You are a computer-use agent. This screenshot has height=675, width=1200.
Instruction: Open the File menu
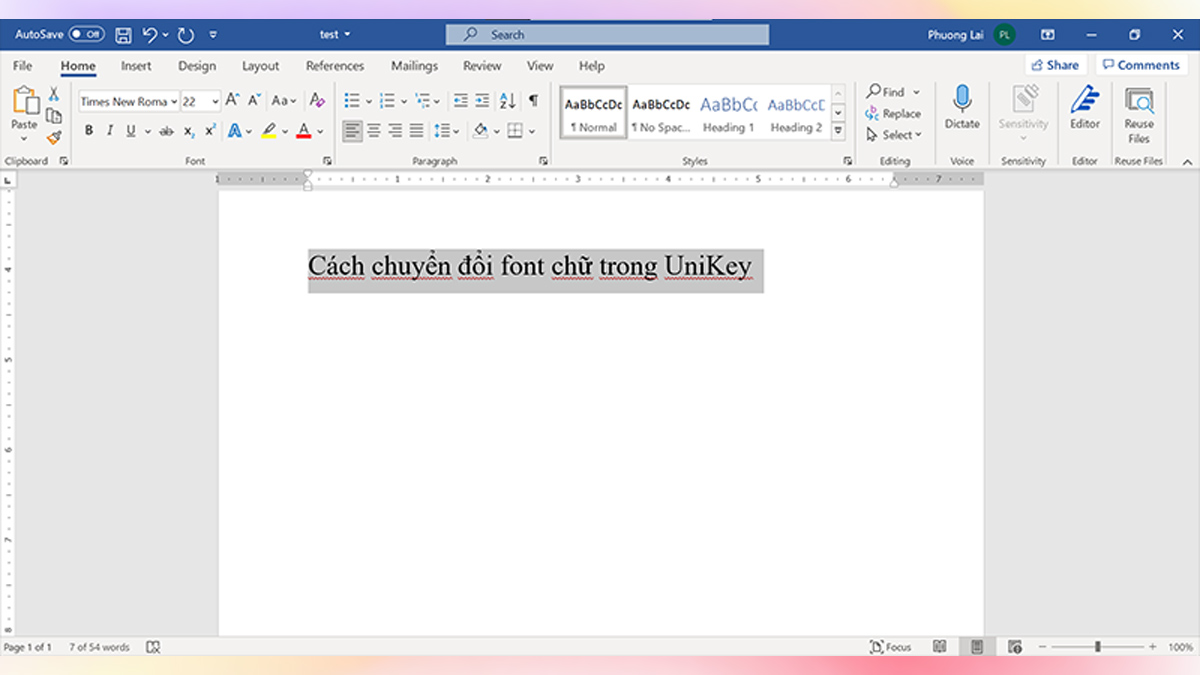click(22, 66)
